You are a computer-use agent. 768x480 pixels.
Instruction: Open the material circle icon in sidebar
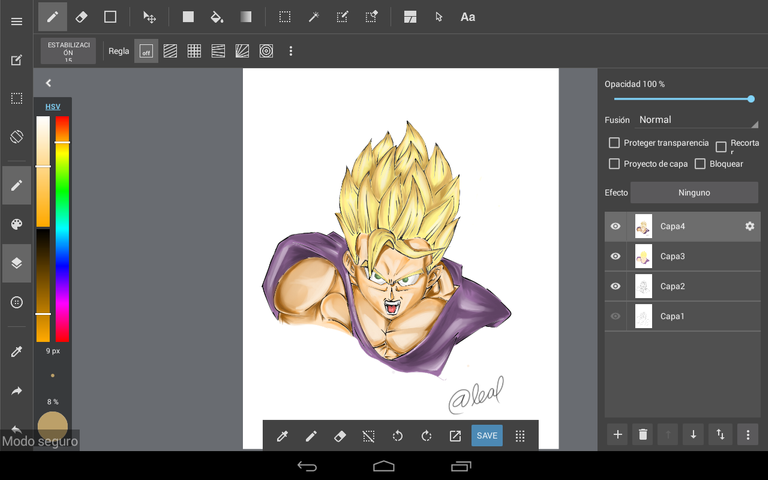[17, 302]
